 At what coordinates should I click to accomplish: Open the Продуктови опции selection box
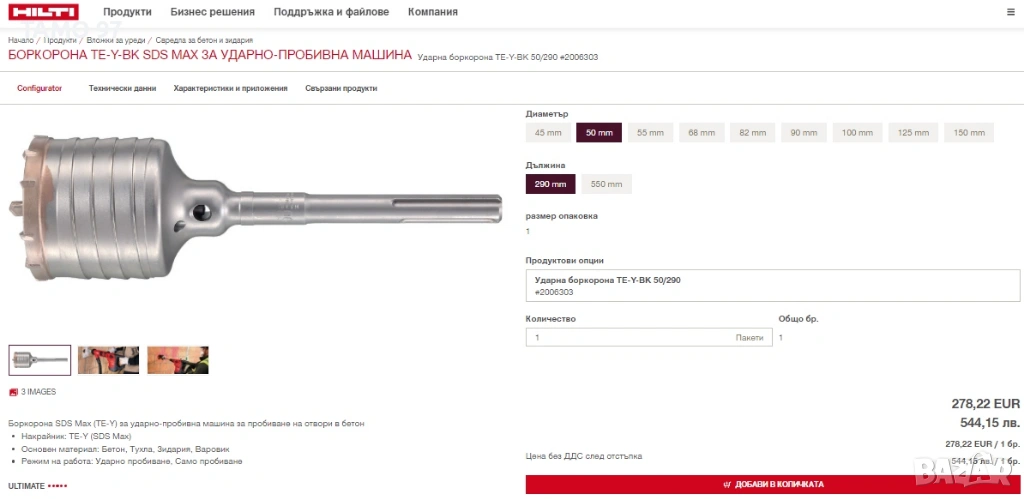click(x=773, y=285)
